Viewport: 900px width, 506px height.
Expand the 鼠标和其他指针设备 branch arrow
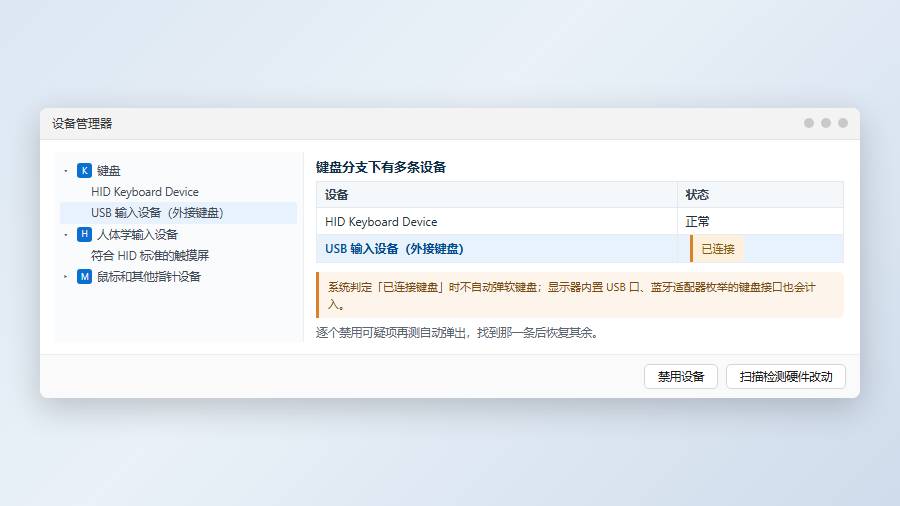click(x=65, y=277)
